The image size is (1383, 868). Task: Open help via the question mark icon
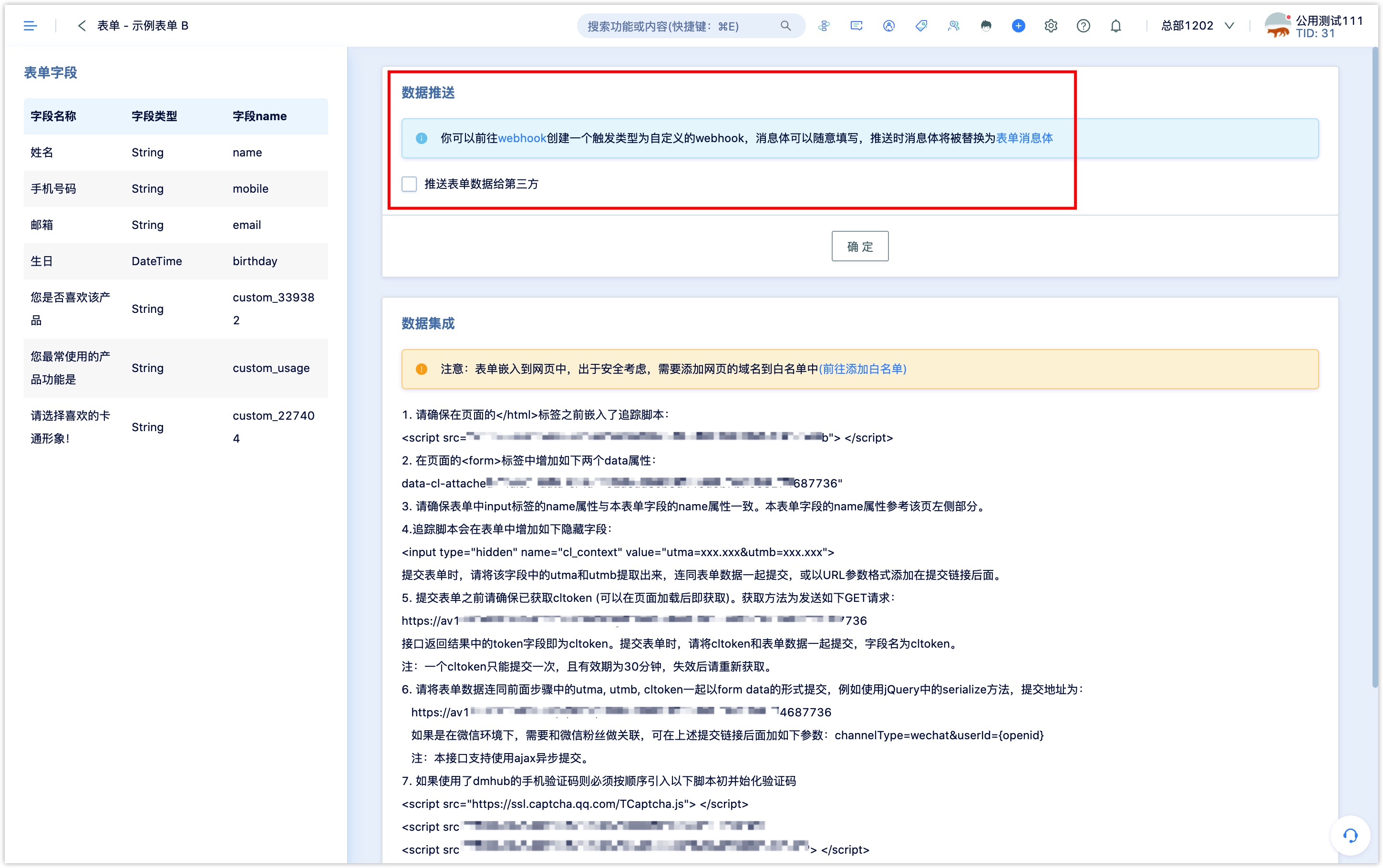(x=1084, y=26)
